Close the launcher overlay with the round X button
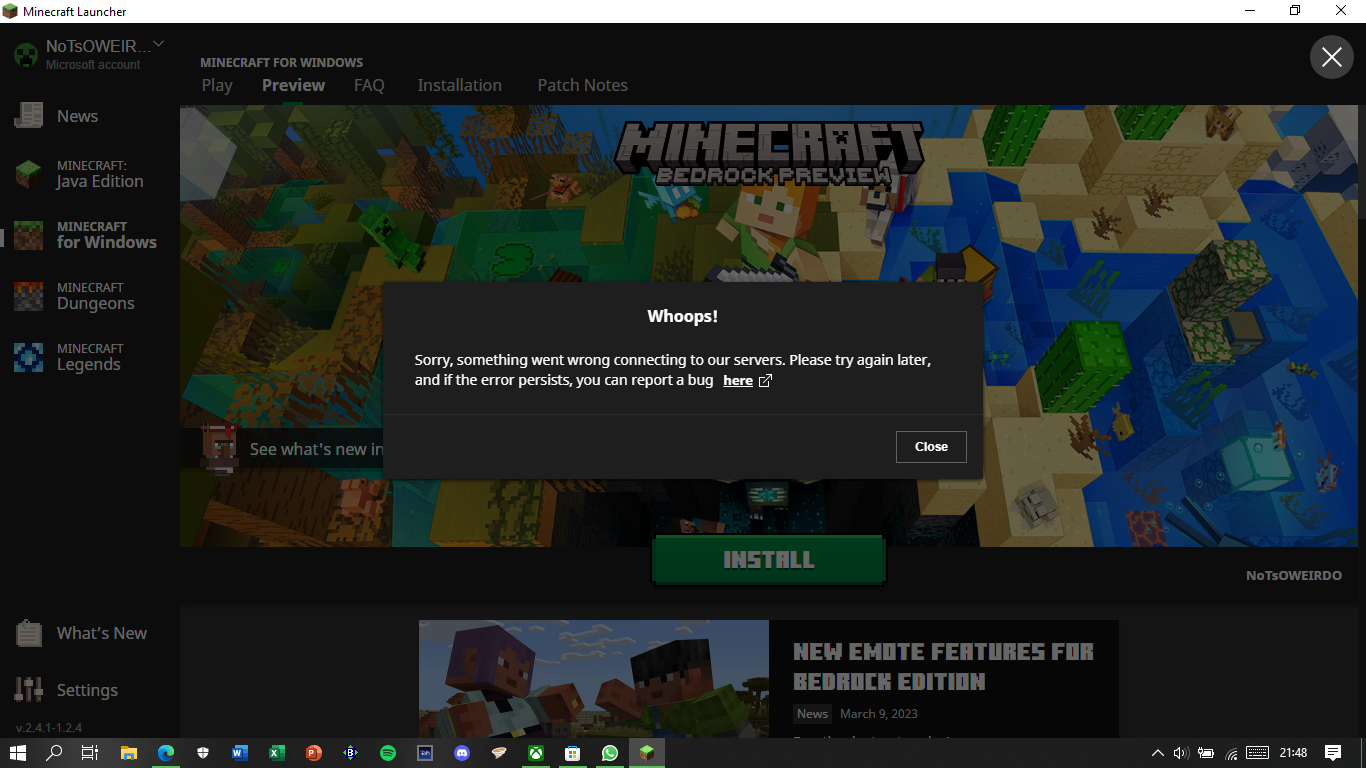Image resolution: width=1366 pixels, height=768 pixels. click(x=1331, y=58)
